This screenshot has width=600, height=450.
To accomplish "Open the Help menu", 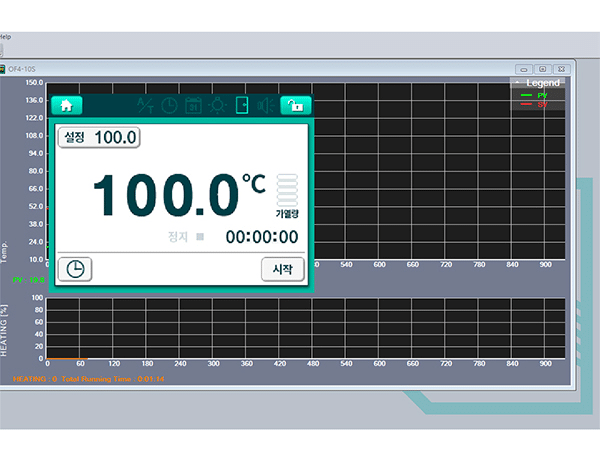I will pyautogui.click(x=5, y=36).
